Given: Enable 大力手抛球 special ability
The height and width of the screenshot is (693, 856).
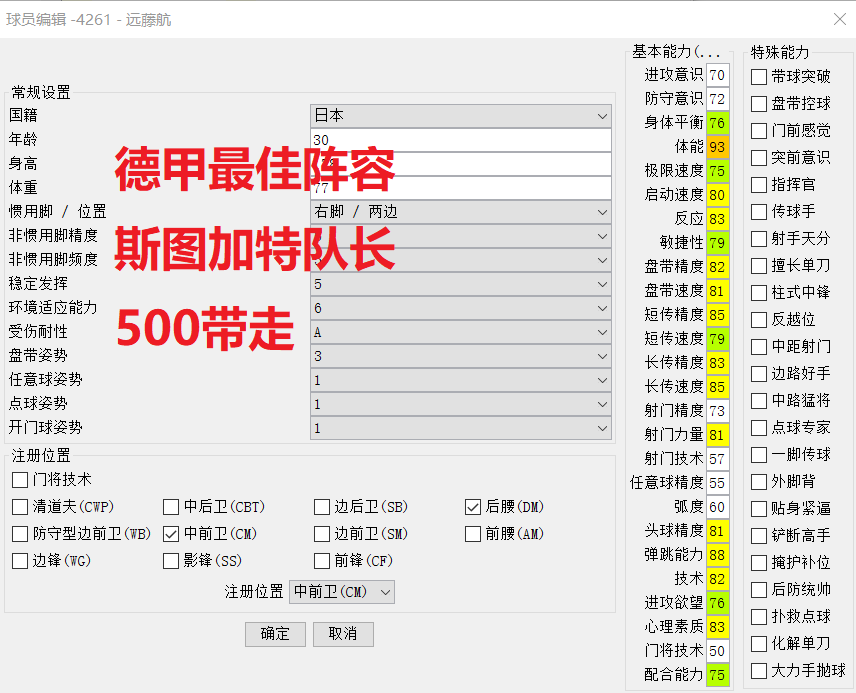Looking at the screenshot, I should [x=759, y=671].
